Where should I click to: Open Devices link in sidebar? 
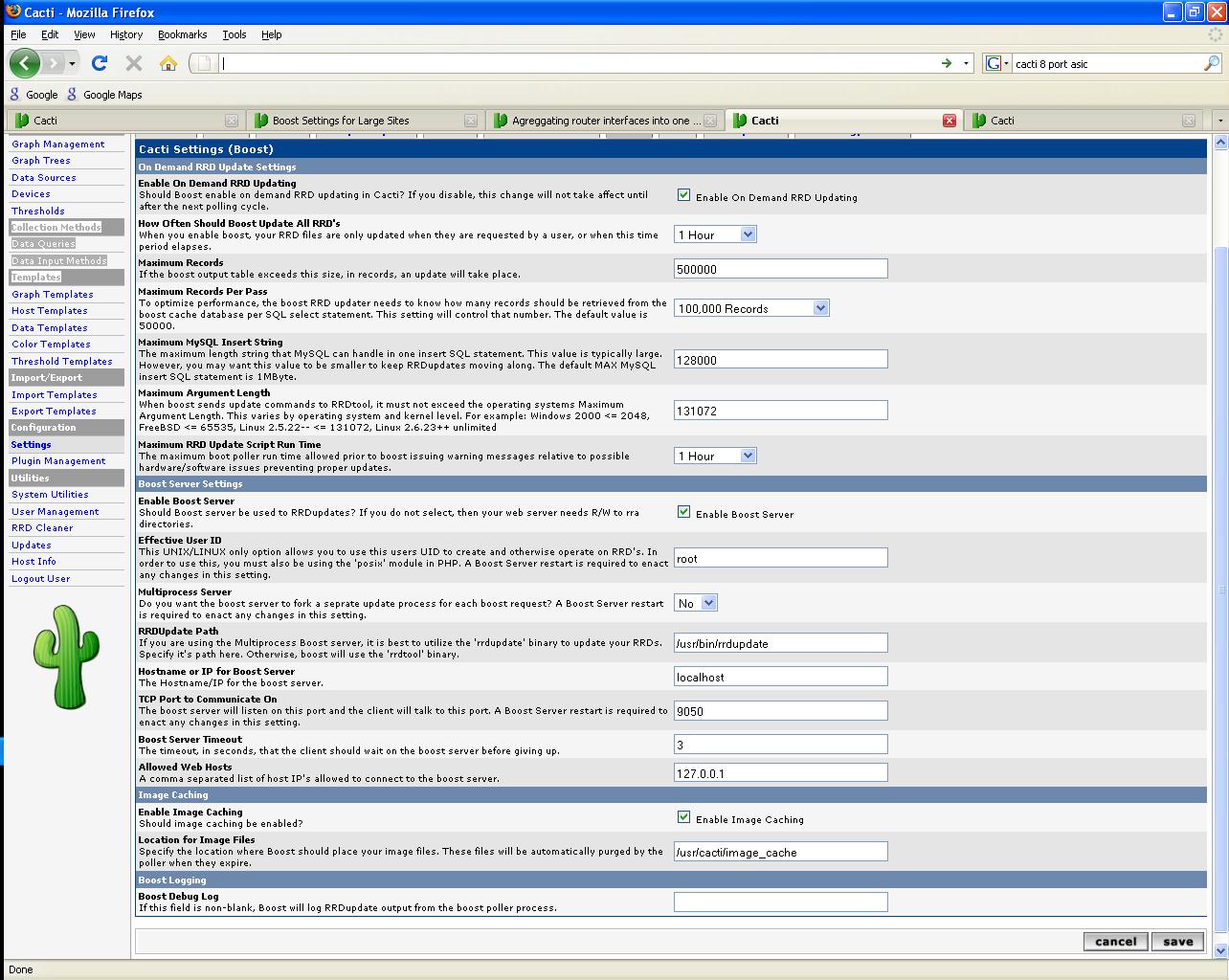tap(31, 193)
